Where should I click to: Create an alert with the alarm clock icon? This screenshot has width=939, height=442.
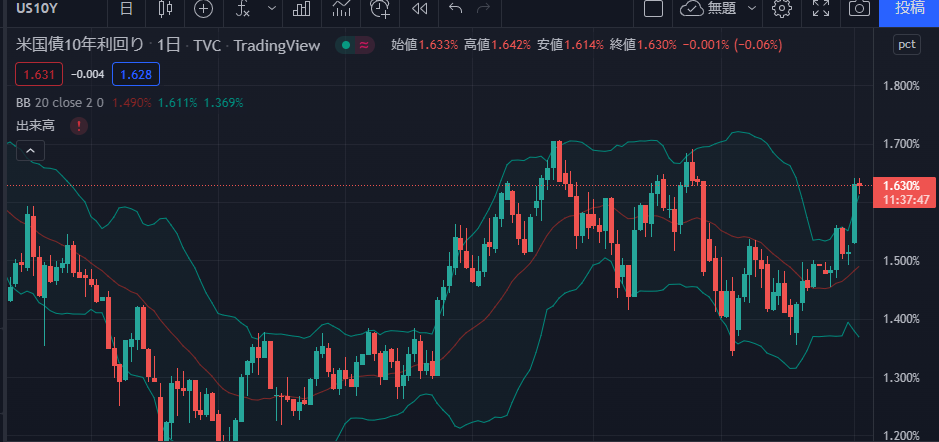coord(381,9)
